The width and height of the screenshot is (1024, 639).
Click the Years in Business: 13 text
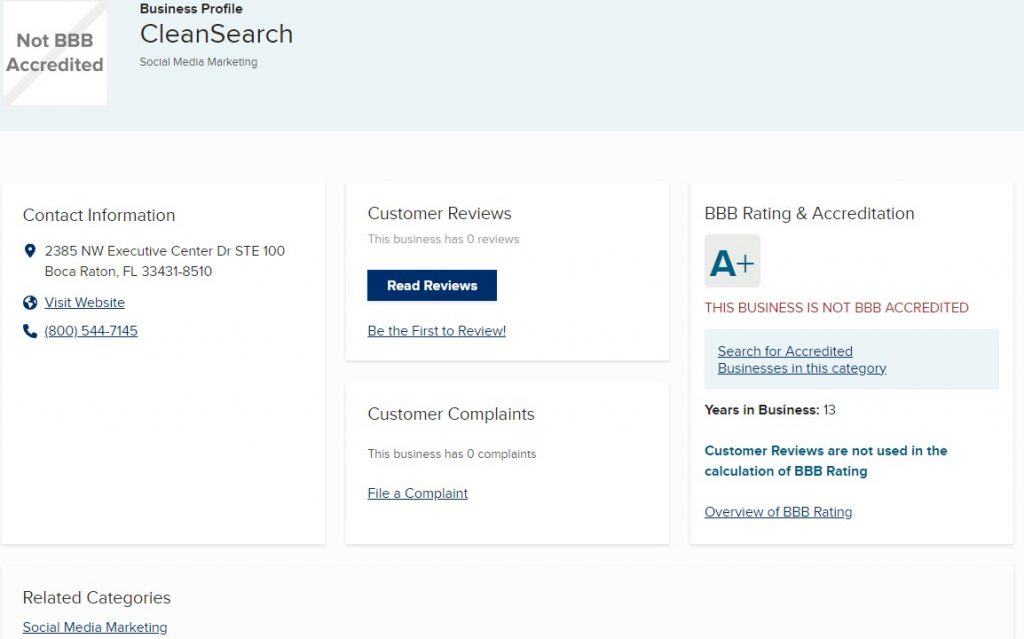pyautogui.click(x=770, y=410)
